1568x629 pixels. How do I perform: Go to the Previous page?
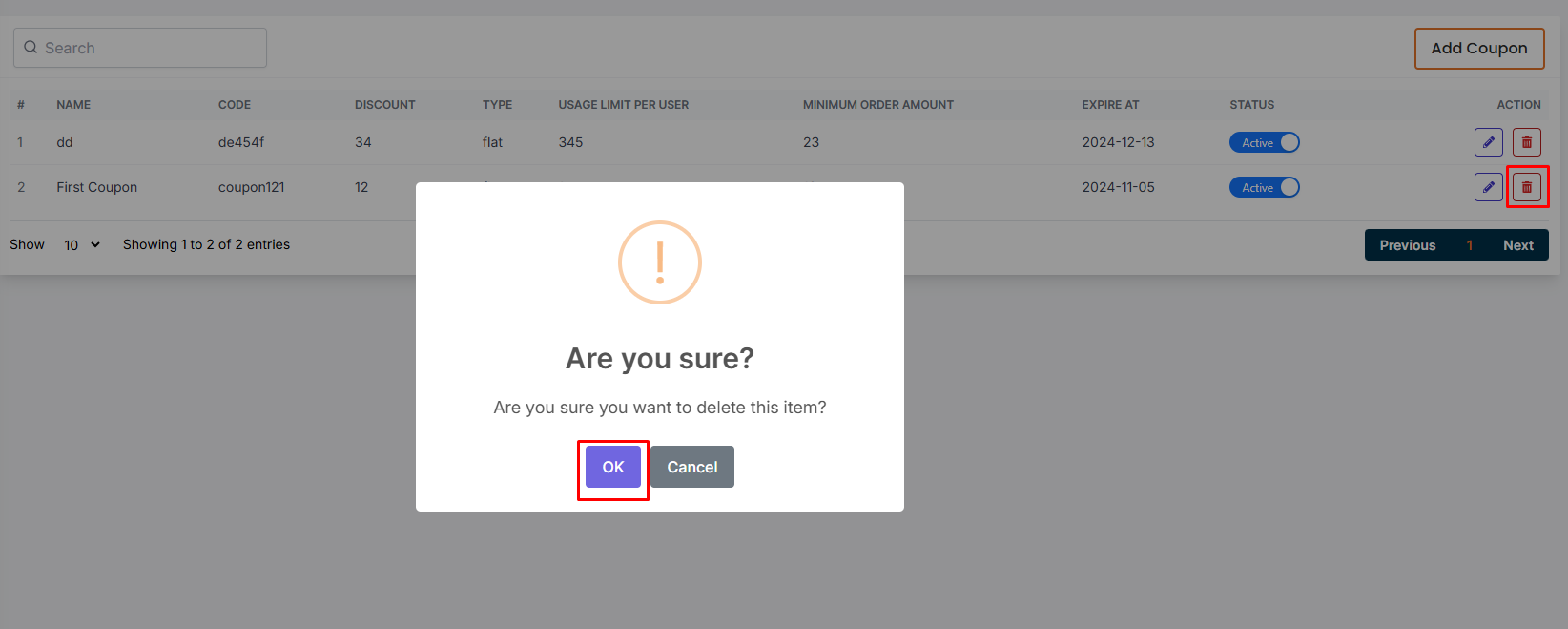pyautogui.click(x=1407, y=245)
